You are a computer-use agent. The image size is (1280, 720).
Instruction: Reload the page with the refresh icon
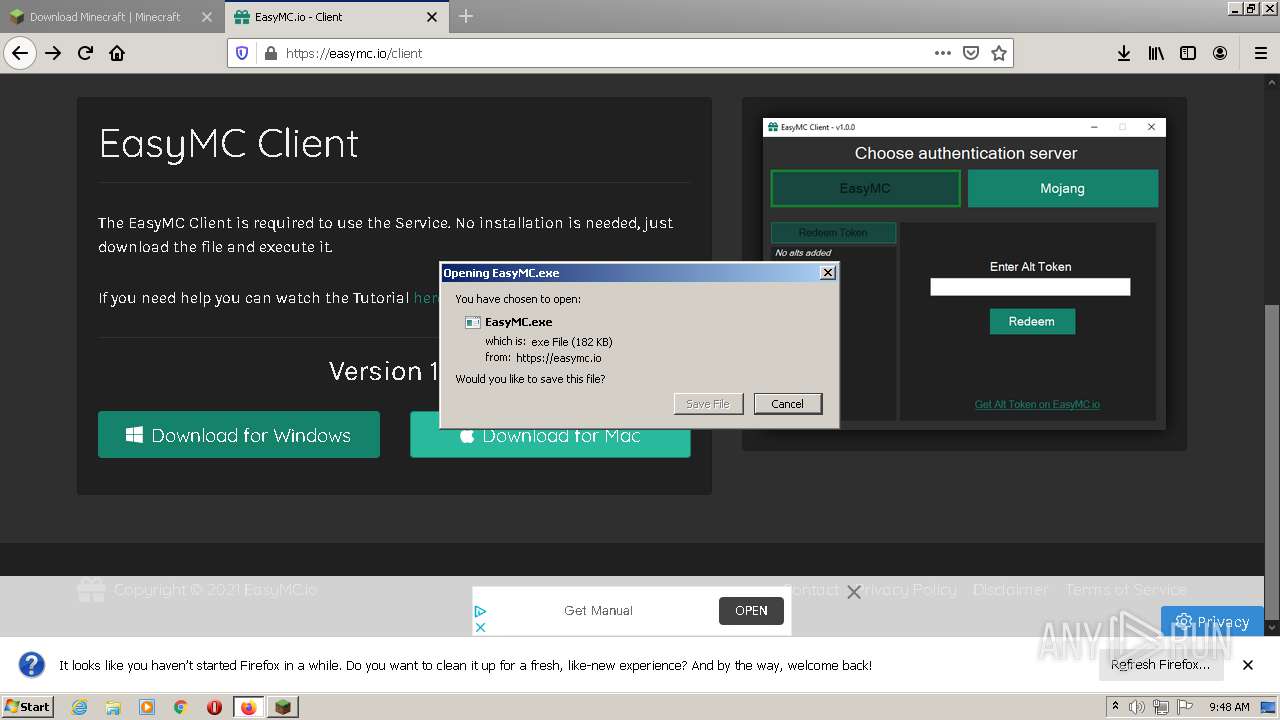(x=85, y=53)
